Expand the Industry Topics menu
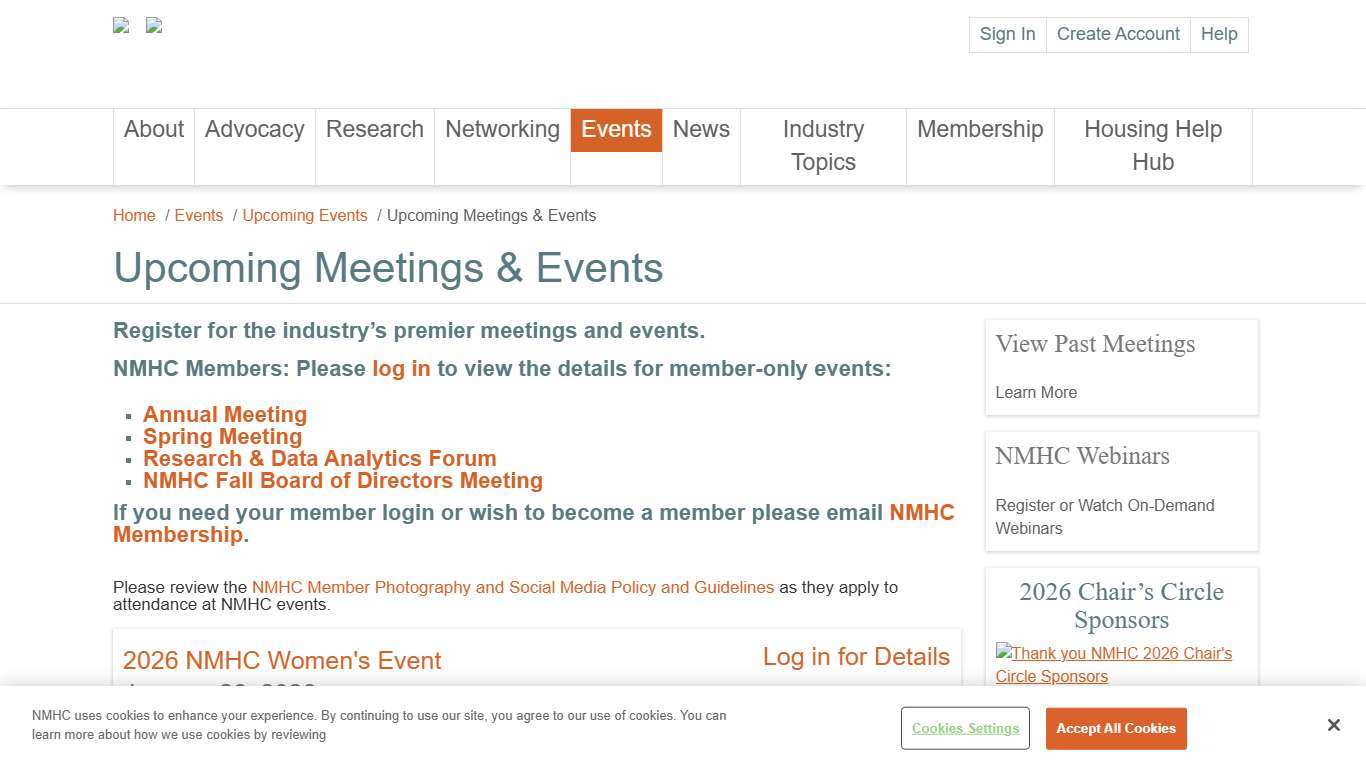Viewport: 1366px width, 768px height. point(823,145)
